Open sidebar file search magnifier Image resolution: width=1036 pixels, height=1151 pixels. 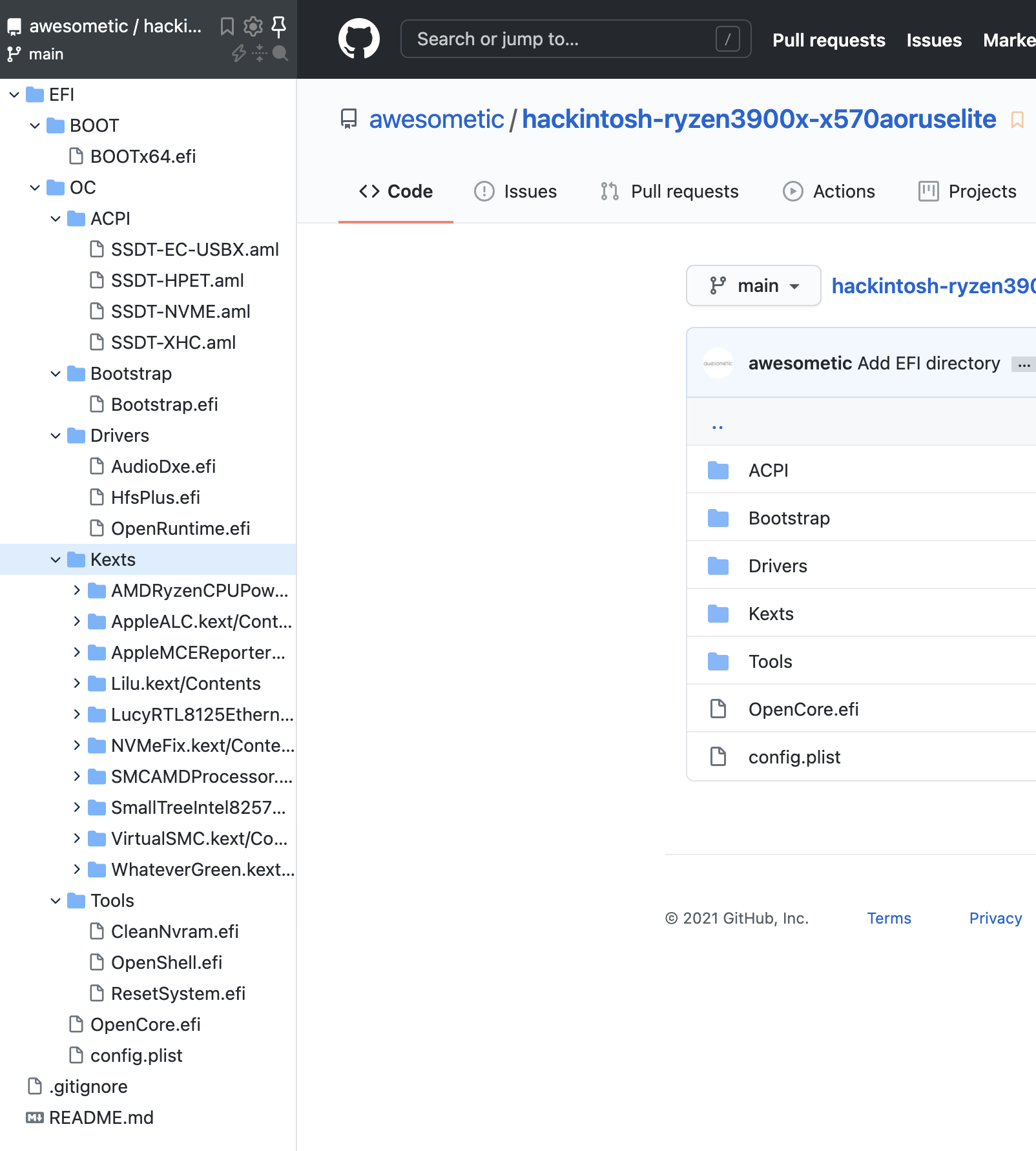[280, 53]
